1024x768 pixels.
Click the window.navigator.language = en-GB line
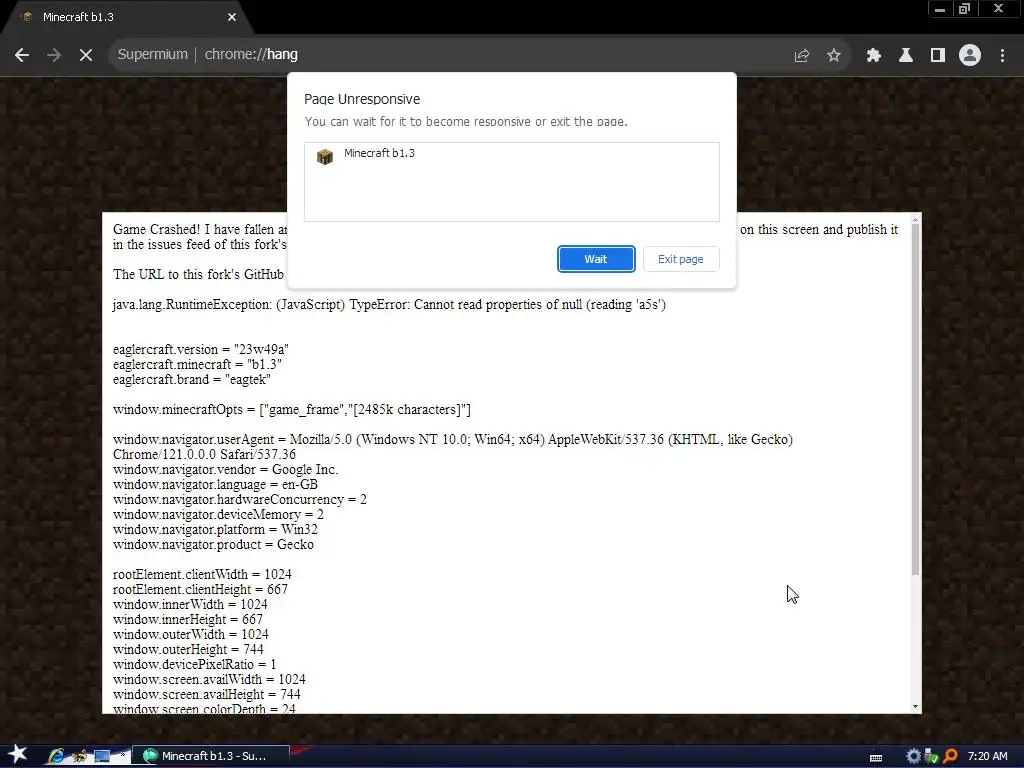[x=215, y=485]
